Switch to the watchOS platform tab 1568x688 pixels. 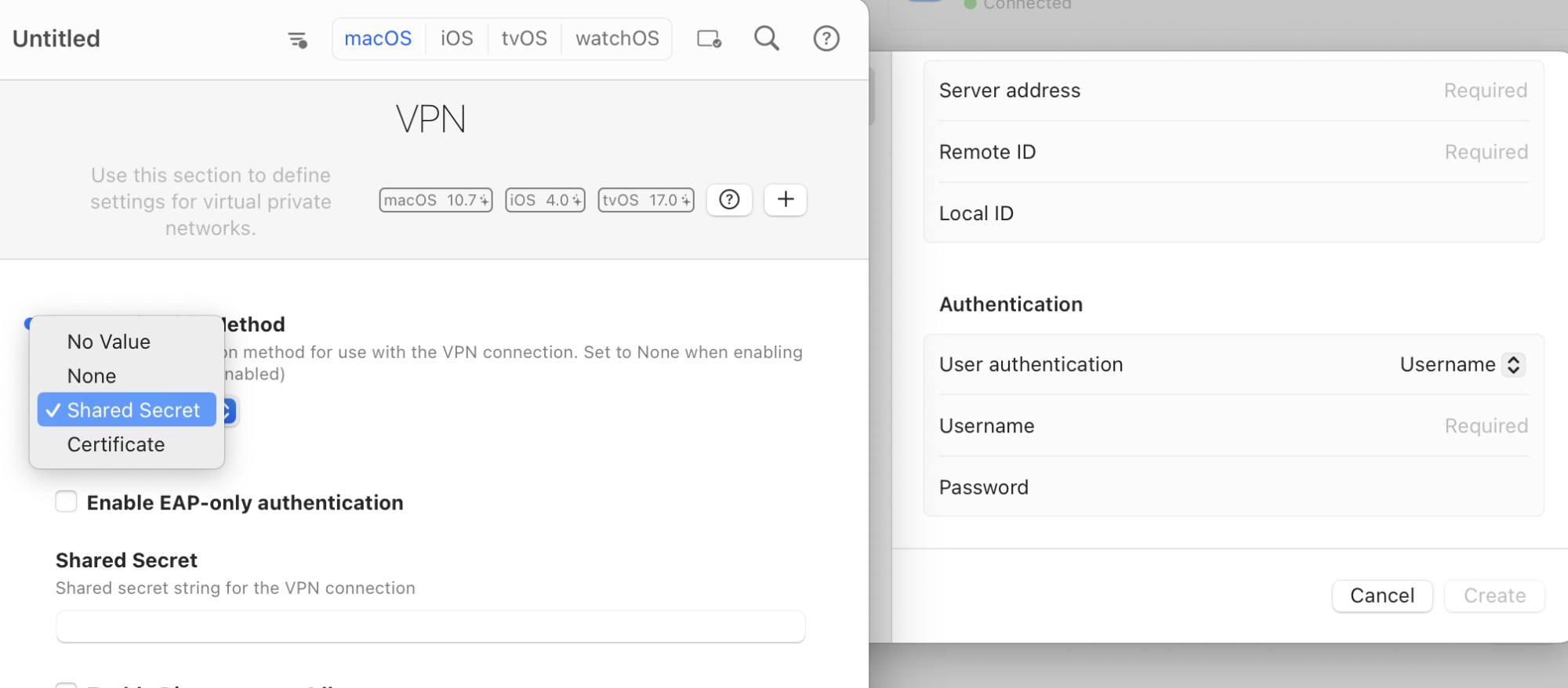coord(617,38)
